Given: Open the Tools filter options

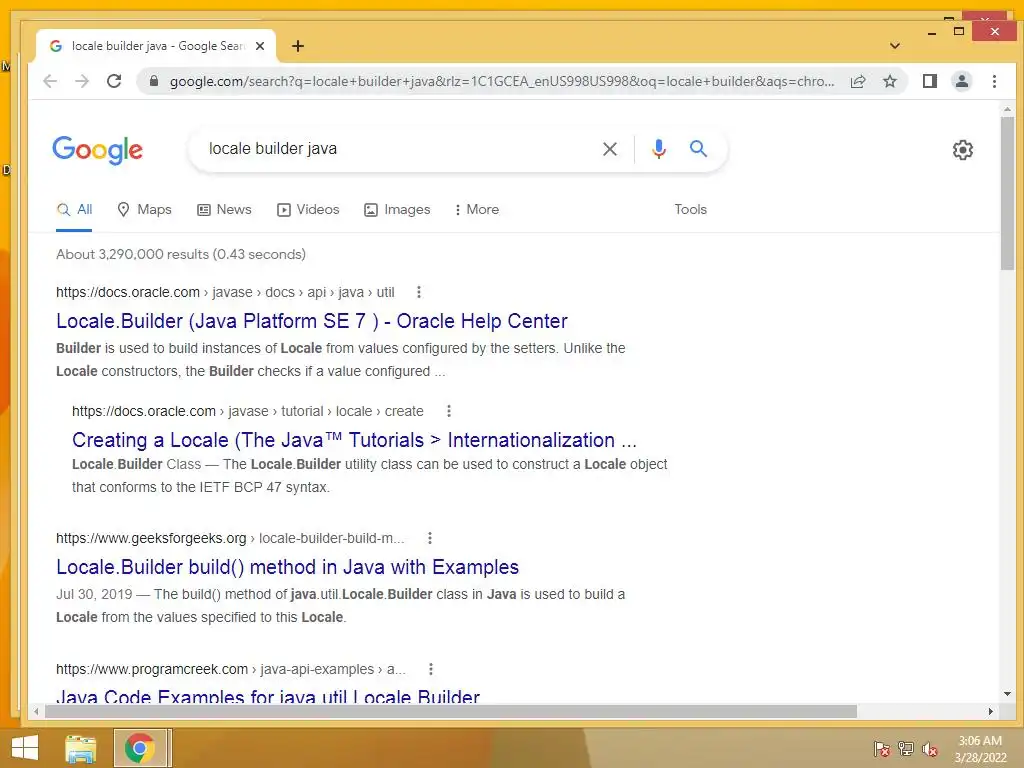Looking at the screenshot, I should 690,210.
